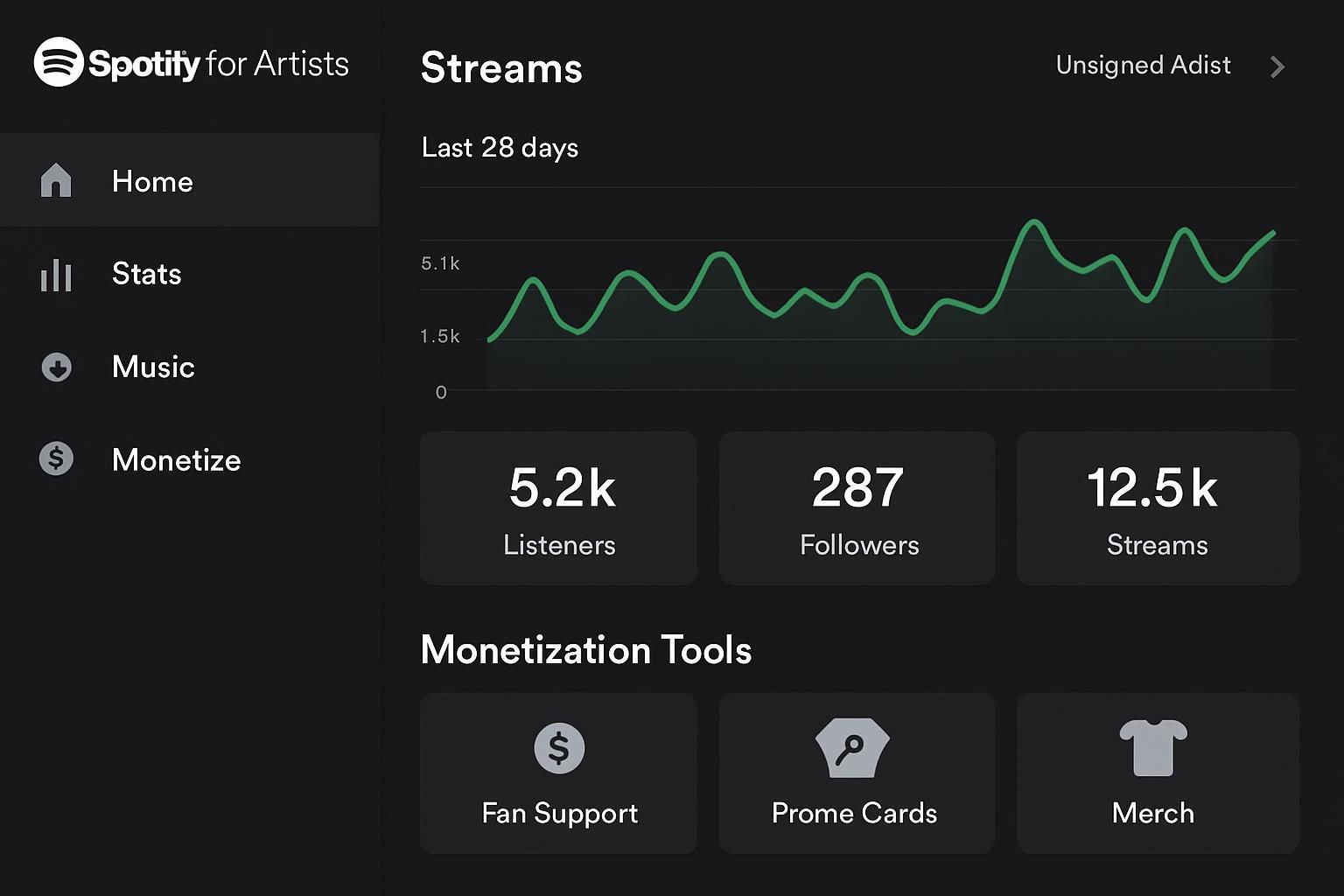The height and width of the screenshot is (896, 1344).
Task: Open the Streams section header
Action: (x=501, y=68)
